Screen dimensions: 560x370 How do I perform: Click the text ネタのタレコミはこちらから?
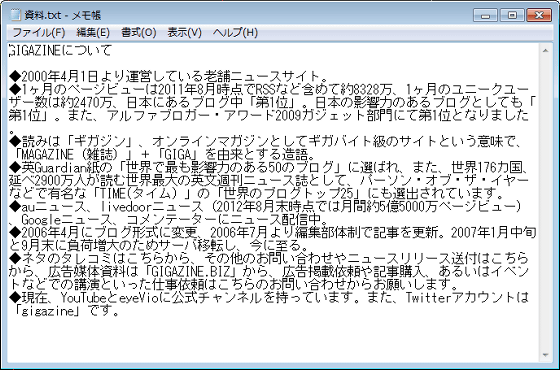click(105, 258)
